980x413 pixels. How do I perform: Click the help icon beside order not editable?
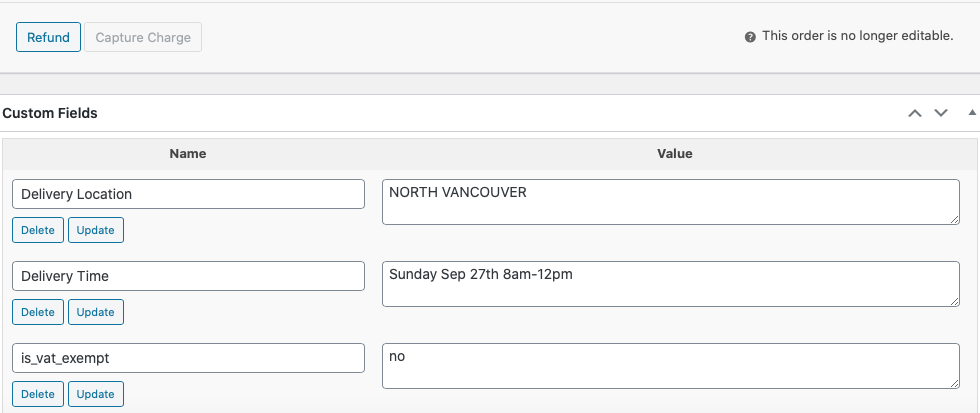[750, 37]
